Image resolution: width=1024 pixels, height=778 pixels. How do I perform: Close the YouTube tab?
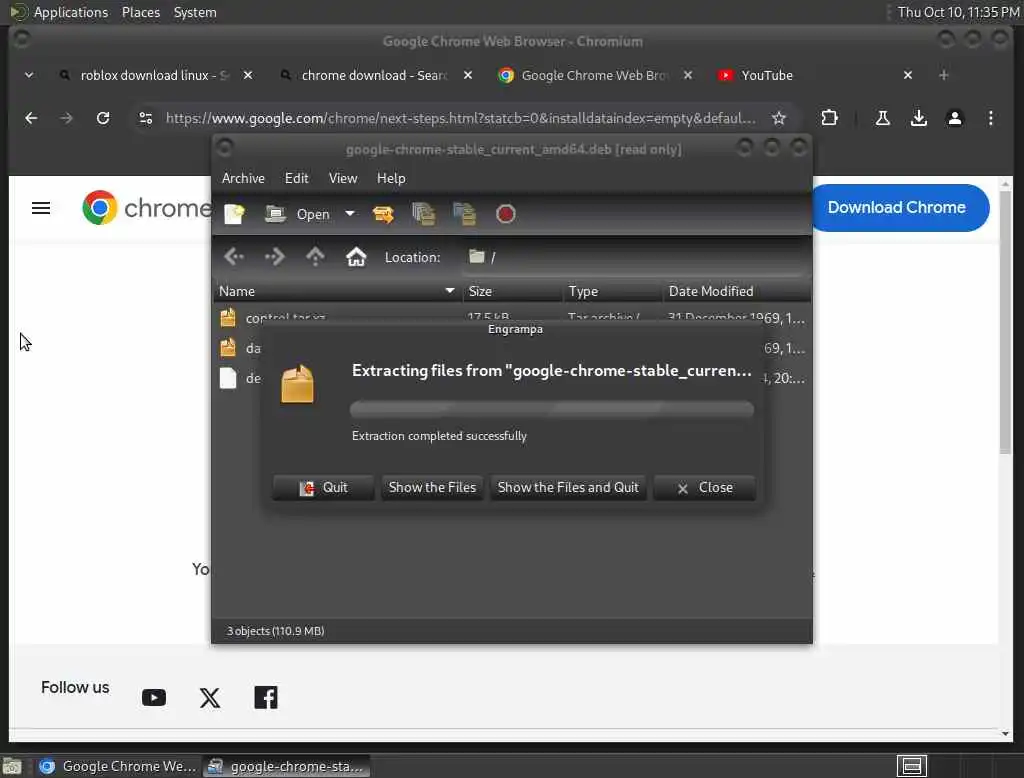pos(908,76)
